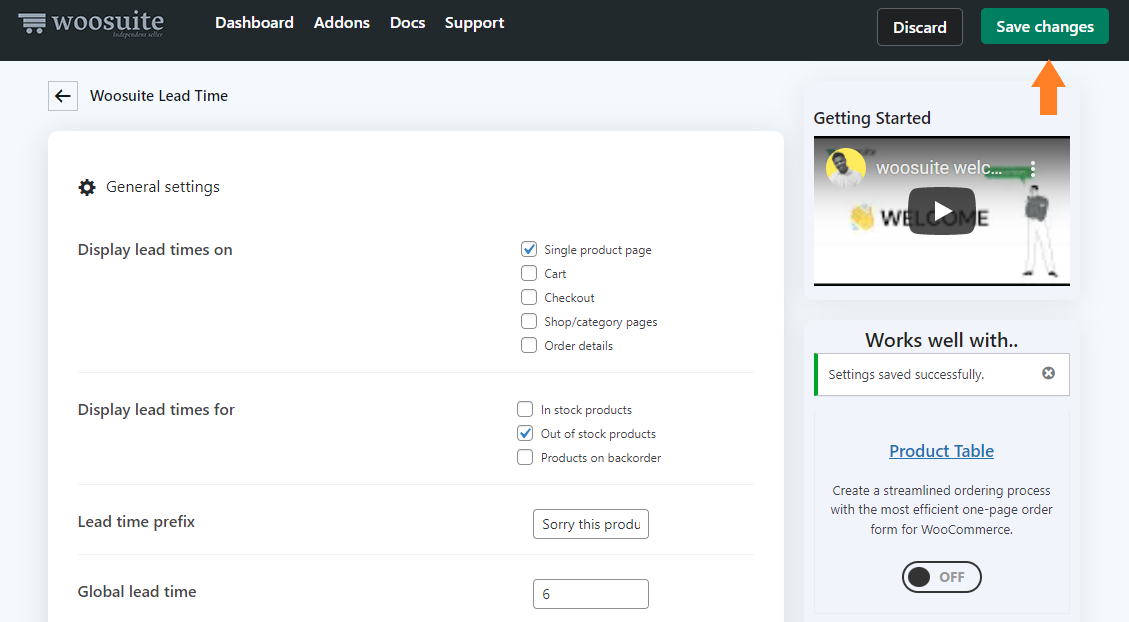Image resolution: width=1129 pixels, height=622 pixels.
Task: Focus the Global lead time field
Action: (590, 594)
